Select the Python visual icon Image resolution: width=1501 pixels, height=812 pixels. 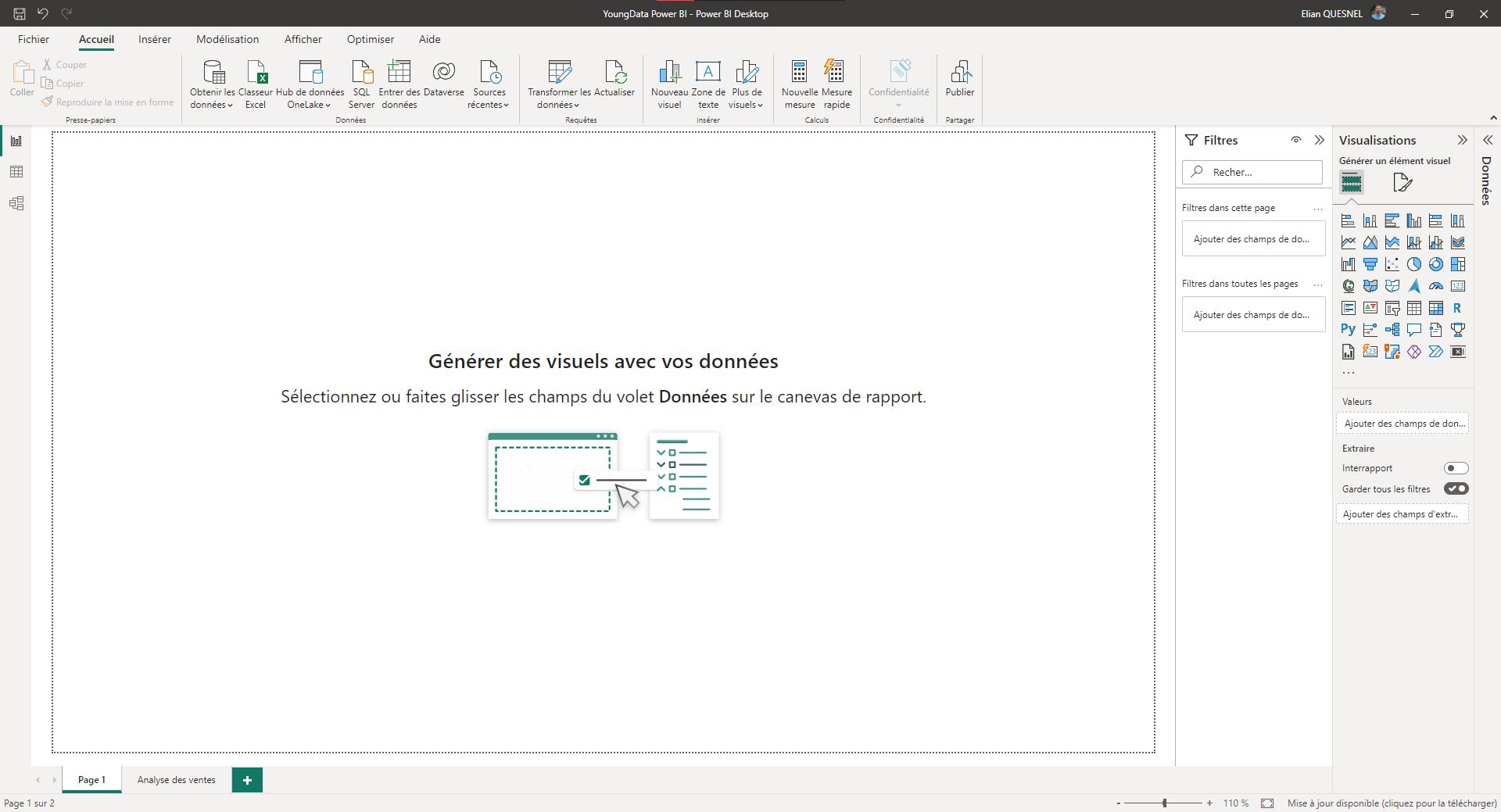tap(1348, 330)
